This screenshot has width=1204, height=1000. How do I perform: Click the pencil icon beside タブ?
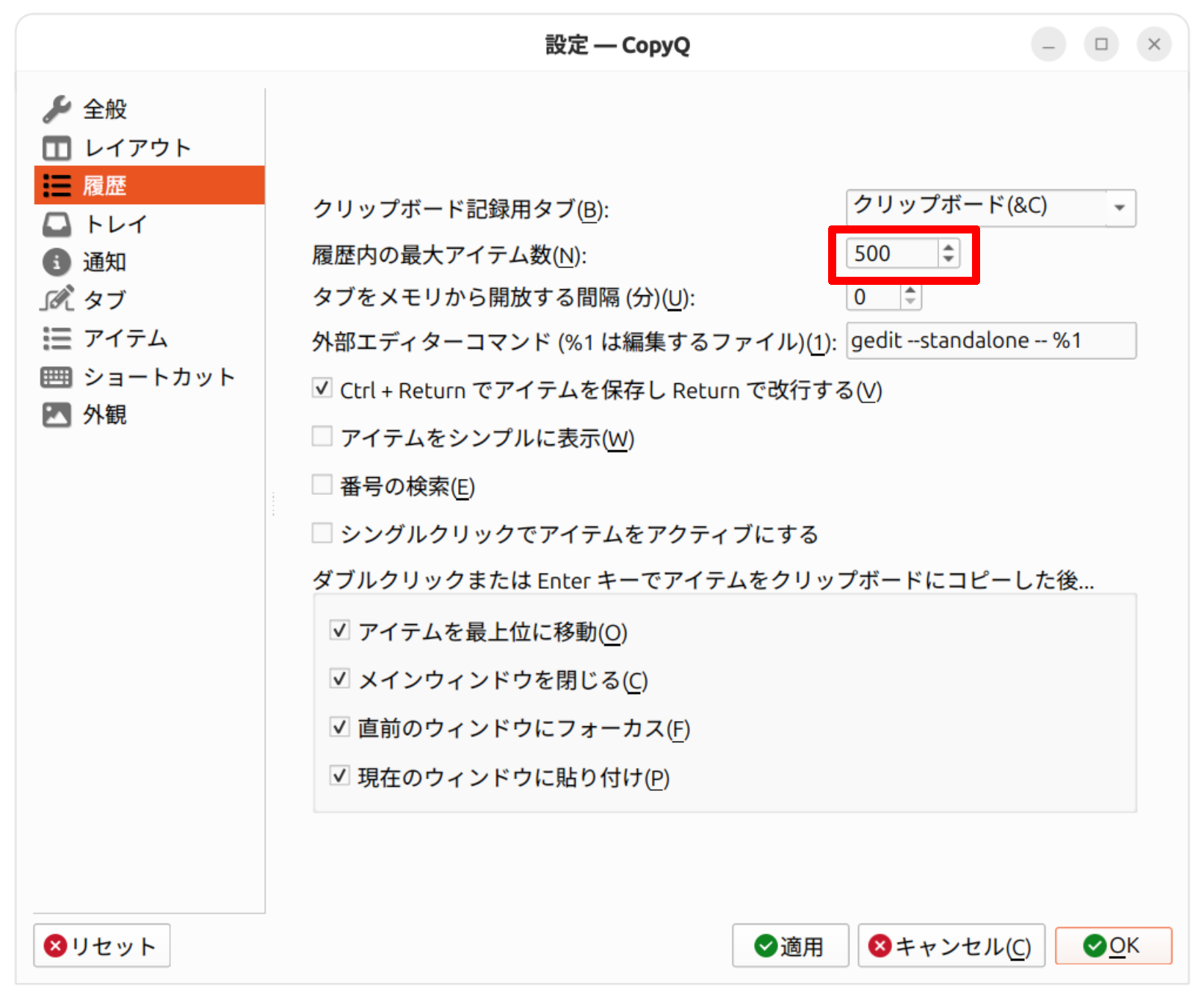point(57,300)
